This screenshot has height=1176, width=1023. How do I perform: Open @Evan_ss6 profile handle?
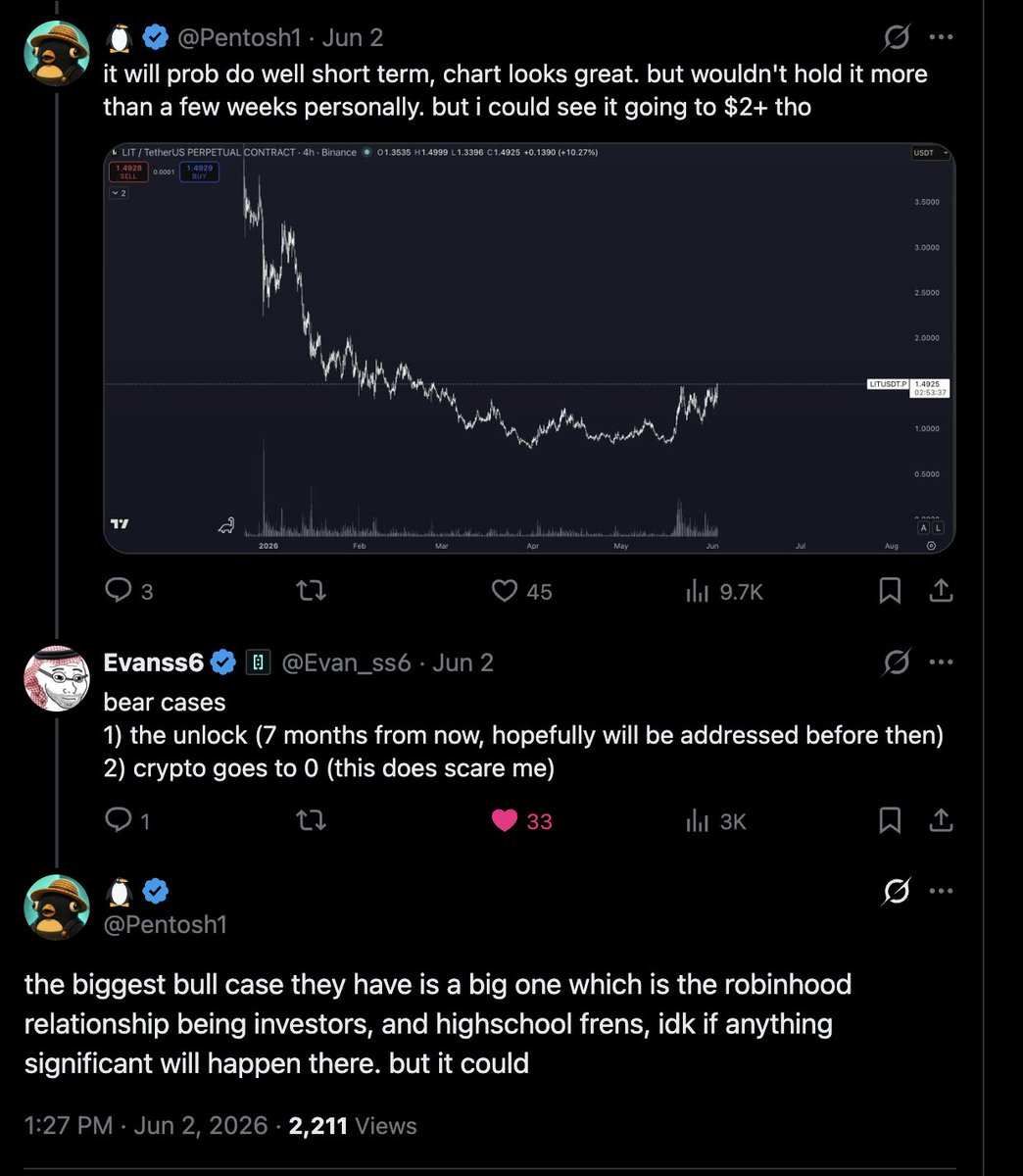point(347,662)
